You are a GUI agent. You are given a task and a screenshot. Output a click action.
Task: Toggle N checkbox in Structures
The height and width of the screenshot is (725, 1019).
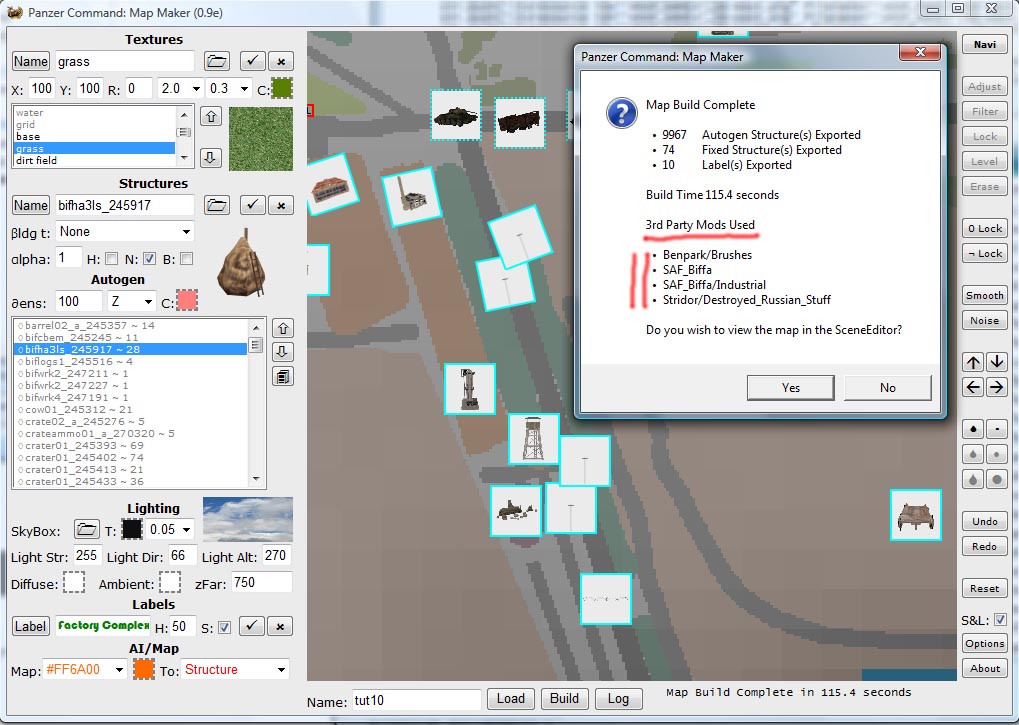(149, 259)
